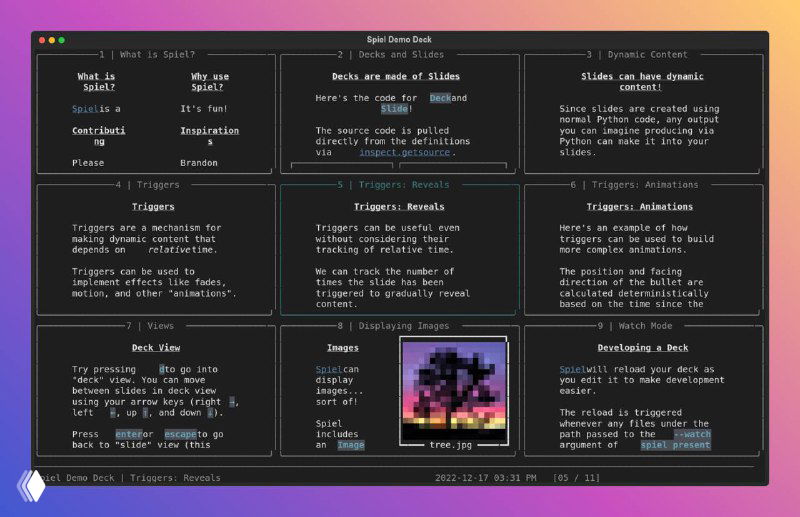Click the 'Deck View' heading

156,348
